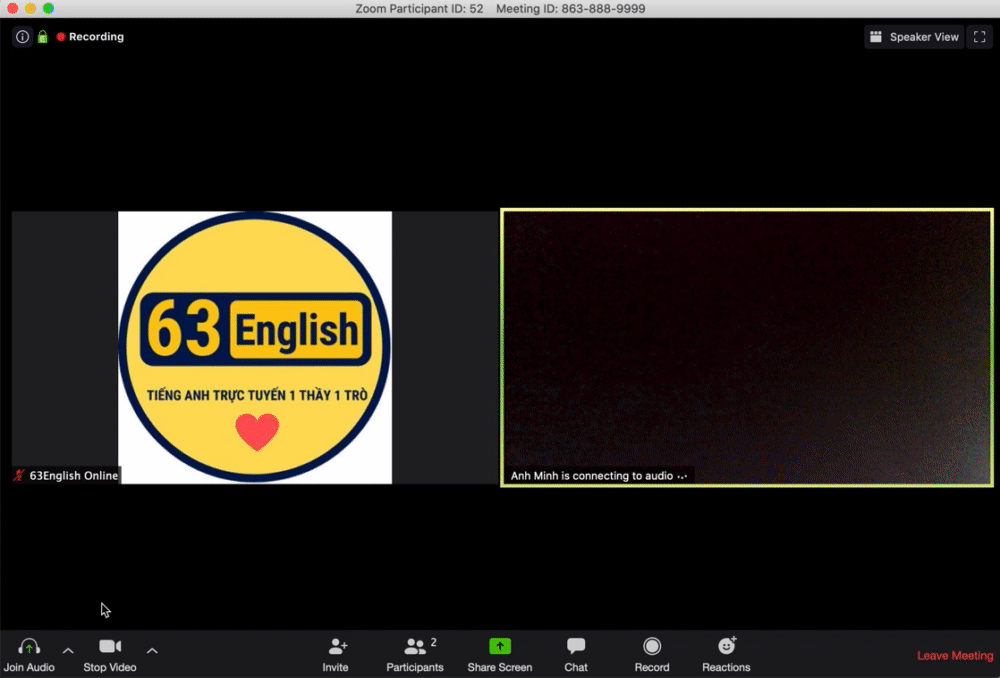This screenshot has height=678, width=1000.
Task: Click the 63English Online name label
Action: click(x=73, y=475)
